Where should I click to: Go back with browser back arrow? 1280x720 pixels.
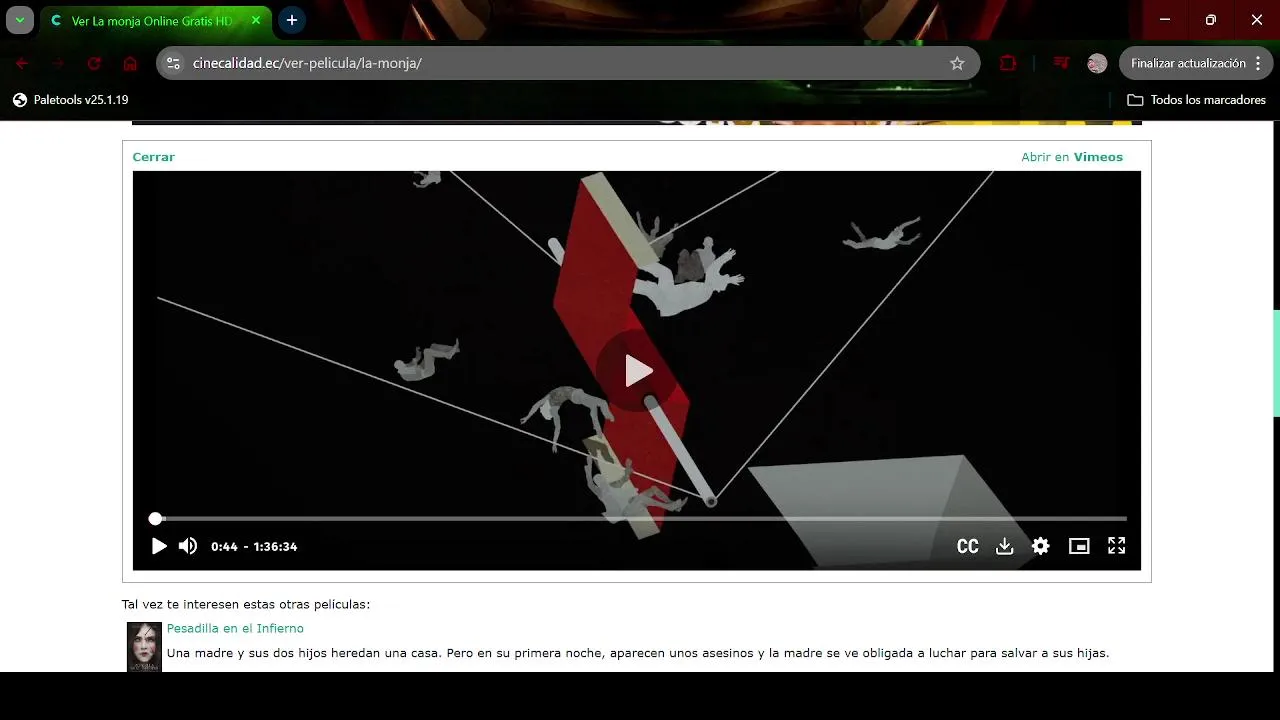pyautogui.click(x=22, y=63)
